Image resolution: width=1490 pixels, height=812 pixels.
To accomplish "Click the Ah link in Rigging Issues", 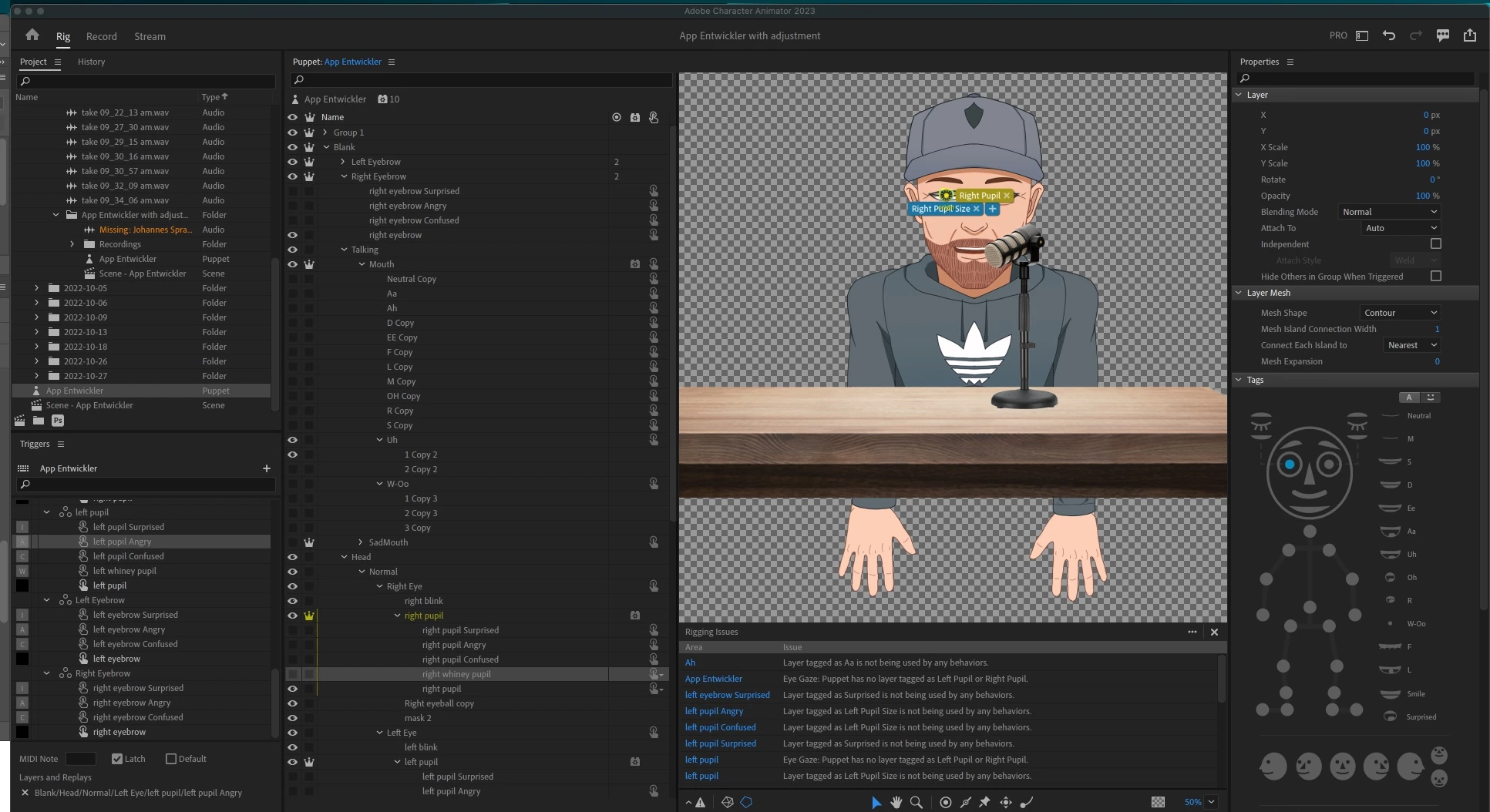I will pos(691,663).
